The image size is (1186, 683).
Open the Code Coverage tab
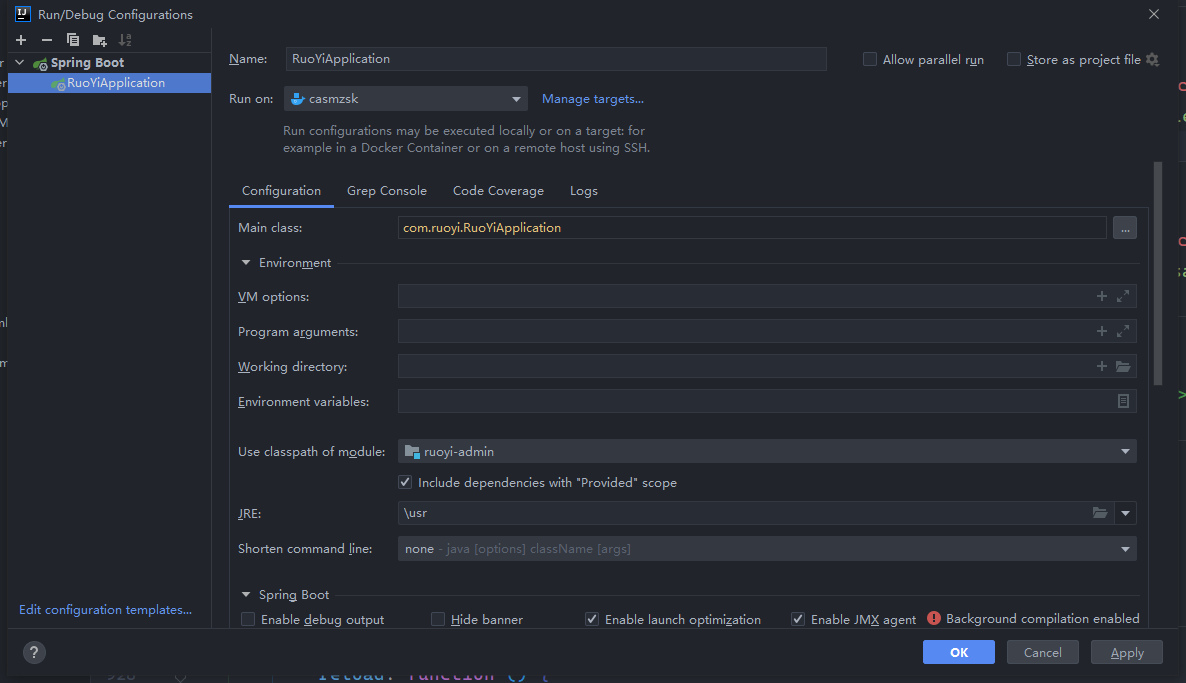(x=498, y=191)
